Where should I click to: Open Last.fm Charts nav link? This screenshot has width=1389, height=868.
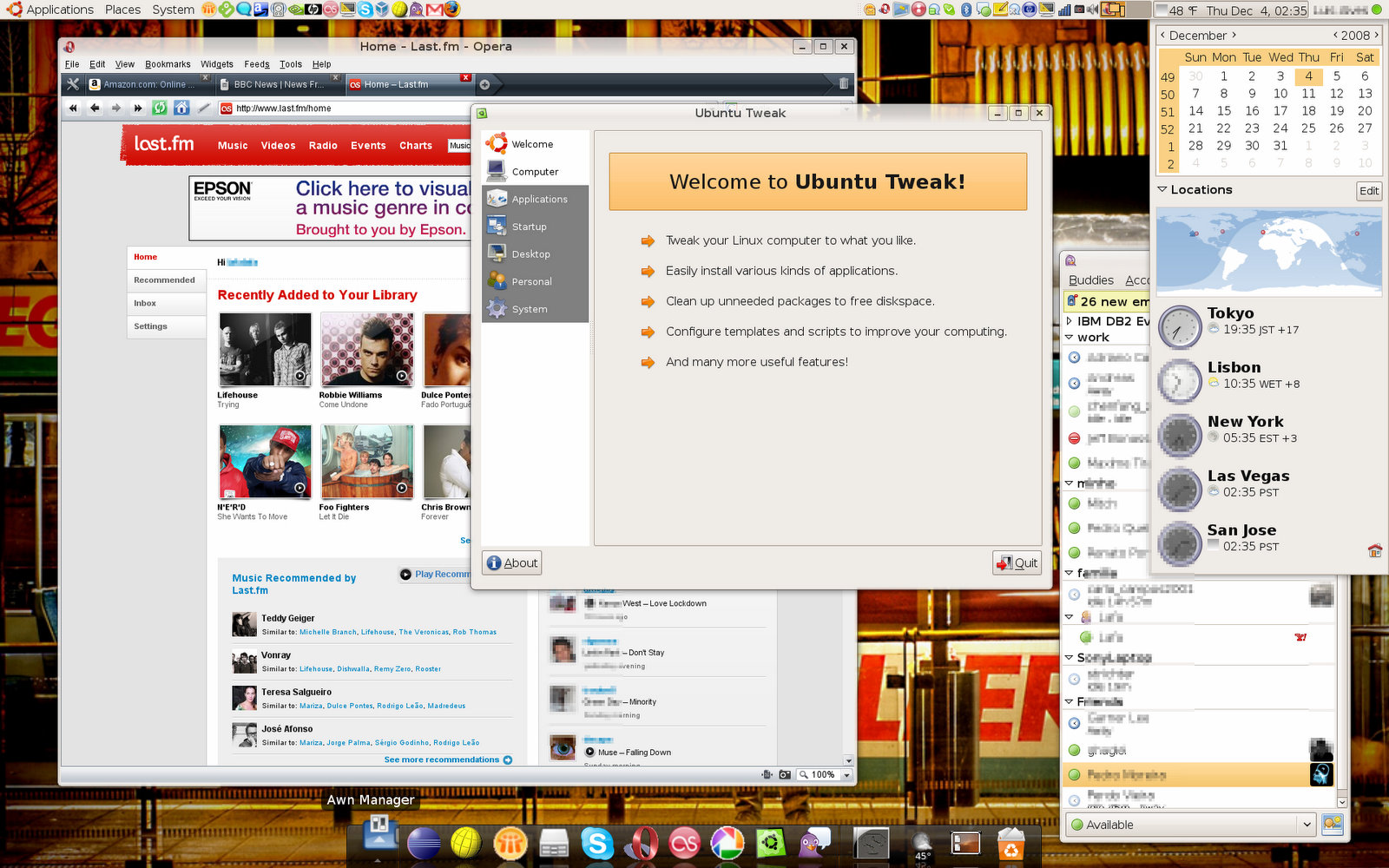coord(416,146)
